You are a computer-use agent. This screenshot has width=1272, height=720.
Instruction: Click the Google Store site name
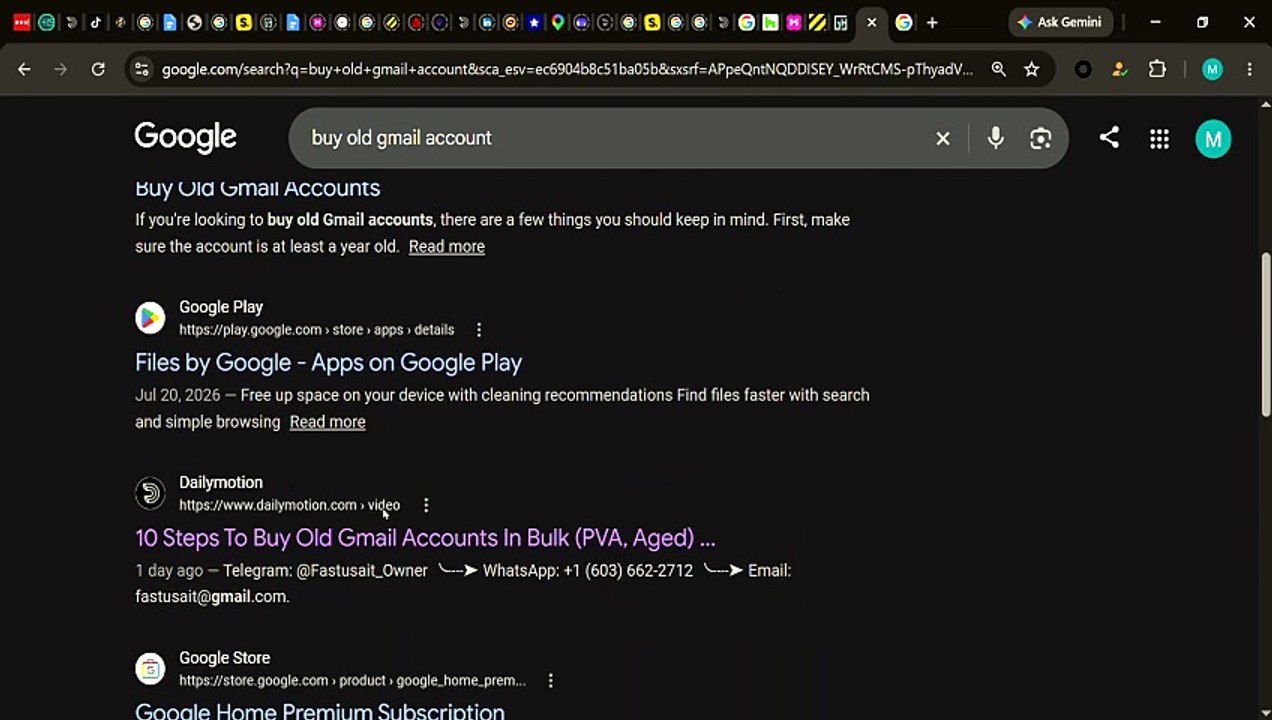224,658
